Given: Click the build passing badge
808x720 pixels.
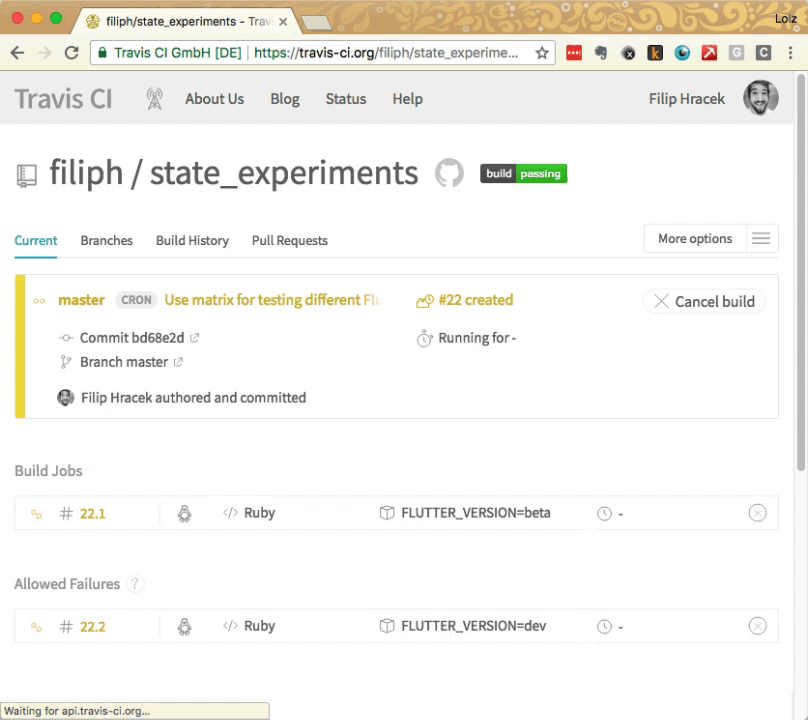Looking at the screenshot, I should coord(524,174).
